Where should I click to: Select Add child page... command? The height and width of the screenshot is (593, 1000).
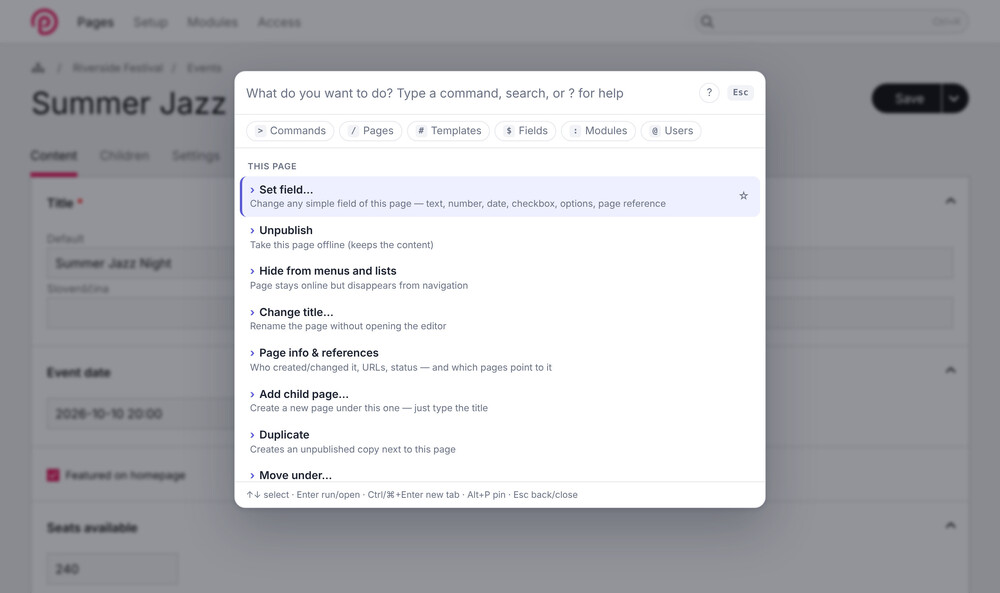coord(500,400)
